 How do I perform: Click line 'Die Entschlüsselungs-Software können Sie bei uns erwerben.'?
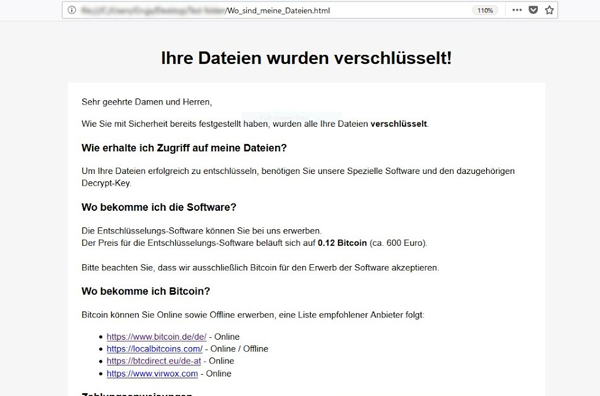tap(201, 231)
